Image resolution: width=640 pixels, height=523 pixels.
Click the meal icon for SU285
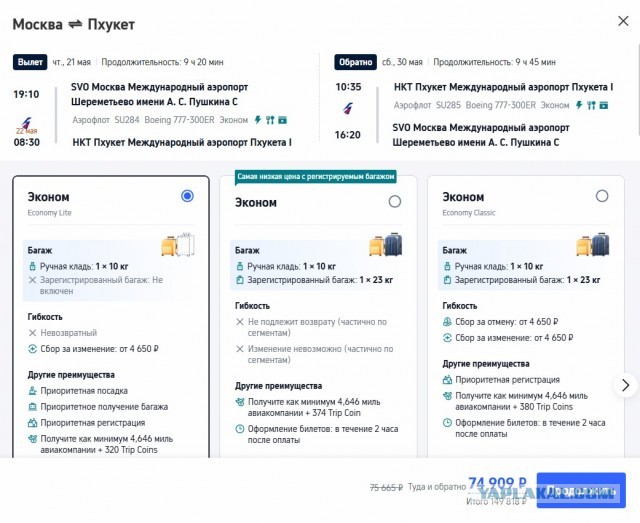[591, 105]
